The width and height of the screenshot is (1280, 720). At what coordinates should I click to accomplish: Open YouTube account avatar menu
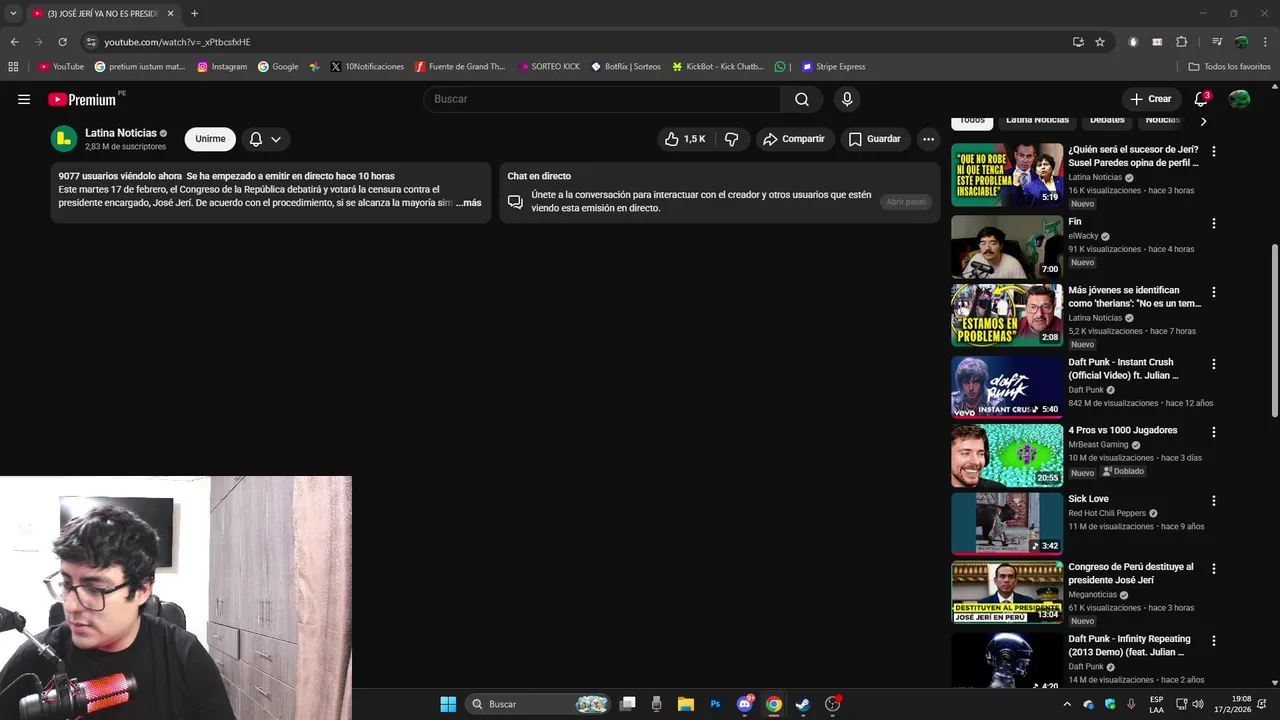[x=1239, y=99]
